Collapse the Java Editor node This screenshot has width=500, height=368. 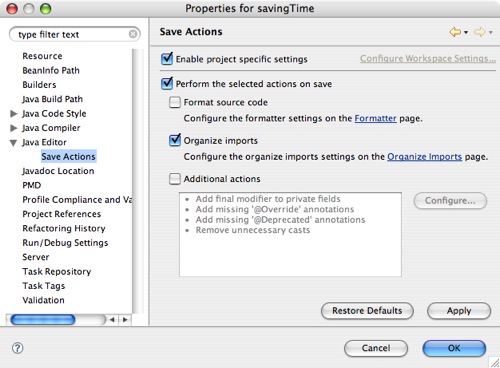click(x=13, y=143)
